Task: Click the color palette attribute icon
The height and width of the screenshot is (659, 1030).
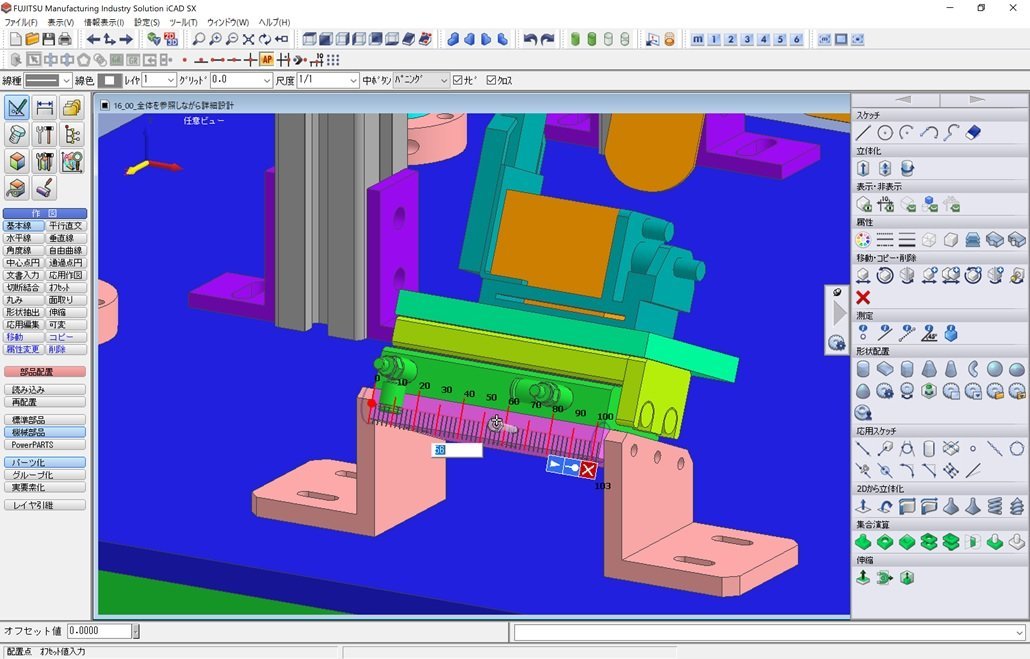Action: [x=863, y=240]
